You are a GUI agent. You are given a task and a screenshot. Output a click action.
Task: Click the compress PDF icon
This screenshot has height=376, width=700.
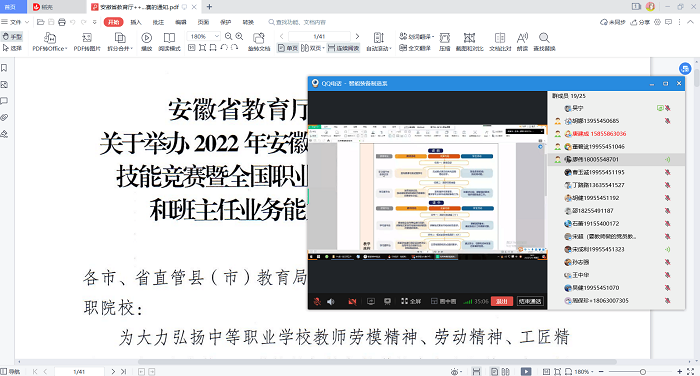[x=445, y=42]
